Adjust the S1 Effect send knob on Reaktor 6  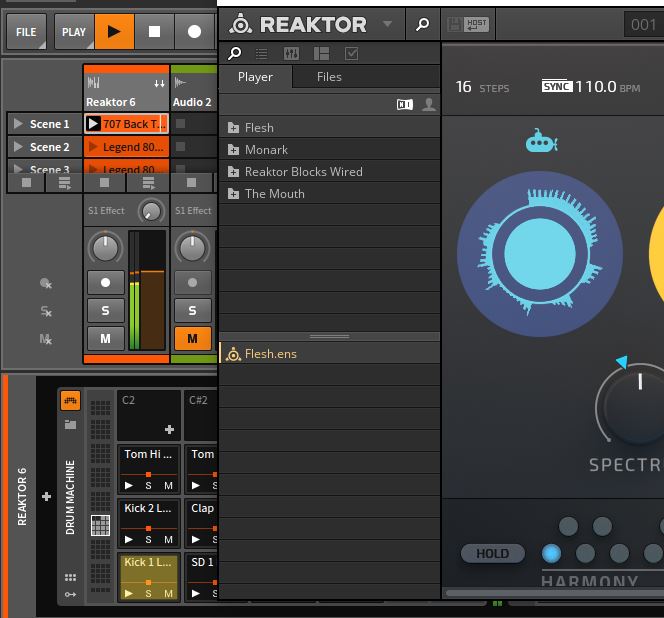pyautogui.click(x=151, y=211)
